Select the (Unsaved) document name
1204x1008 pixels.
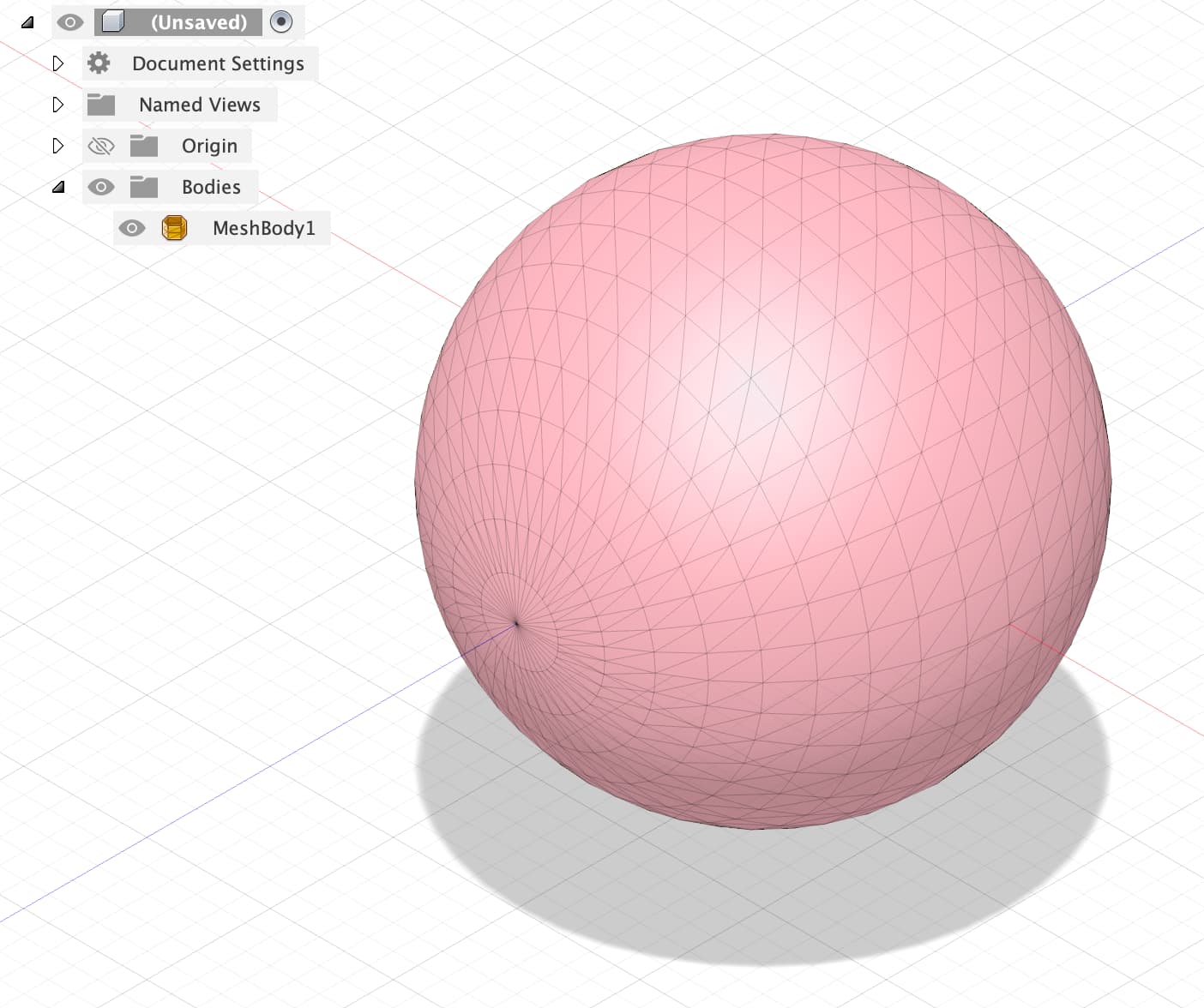(199, 22)
